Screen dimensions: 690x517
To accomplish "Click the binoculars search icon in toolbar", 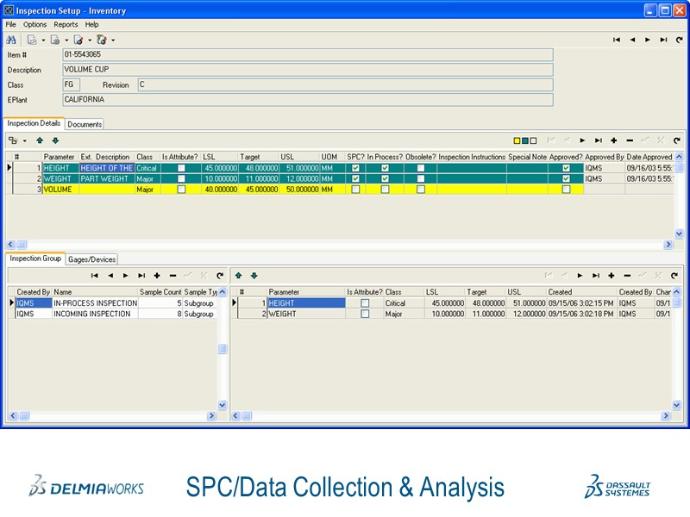I will (x=11, y=40).
